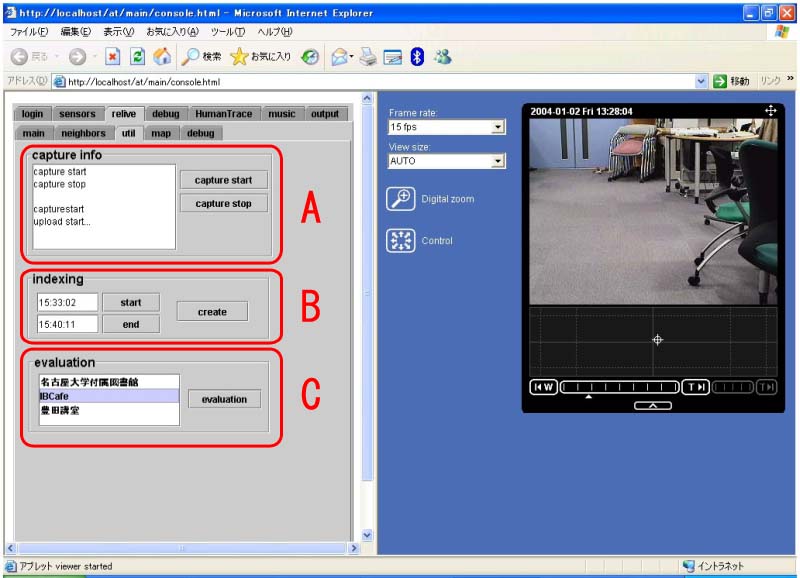Click the Bluetooth toolbar icon
Viewport: 800px width, 578px height.
[x=417, y=57]
